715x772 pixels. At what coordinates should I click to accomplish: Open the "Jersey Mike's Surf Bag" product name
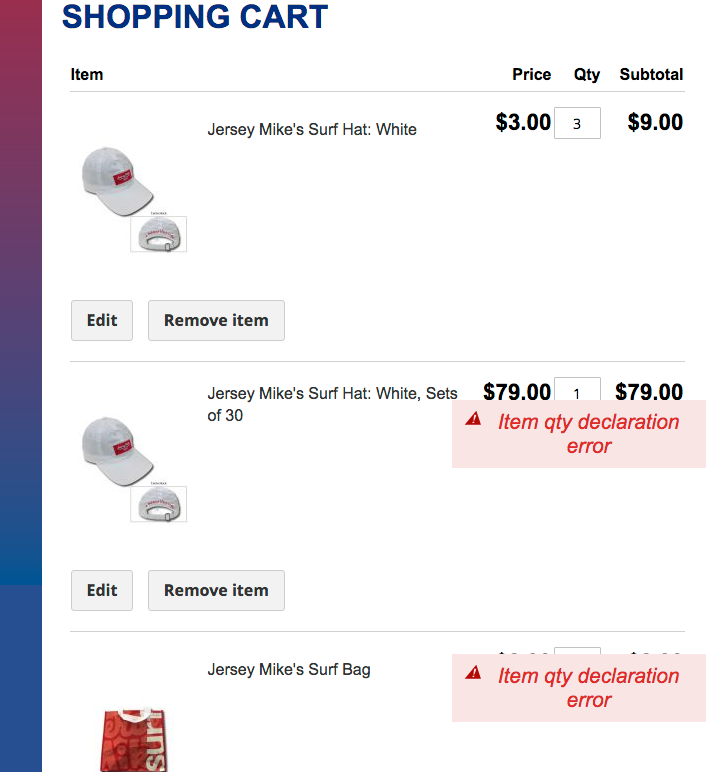tap(288, 670)
